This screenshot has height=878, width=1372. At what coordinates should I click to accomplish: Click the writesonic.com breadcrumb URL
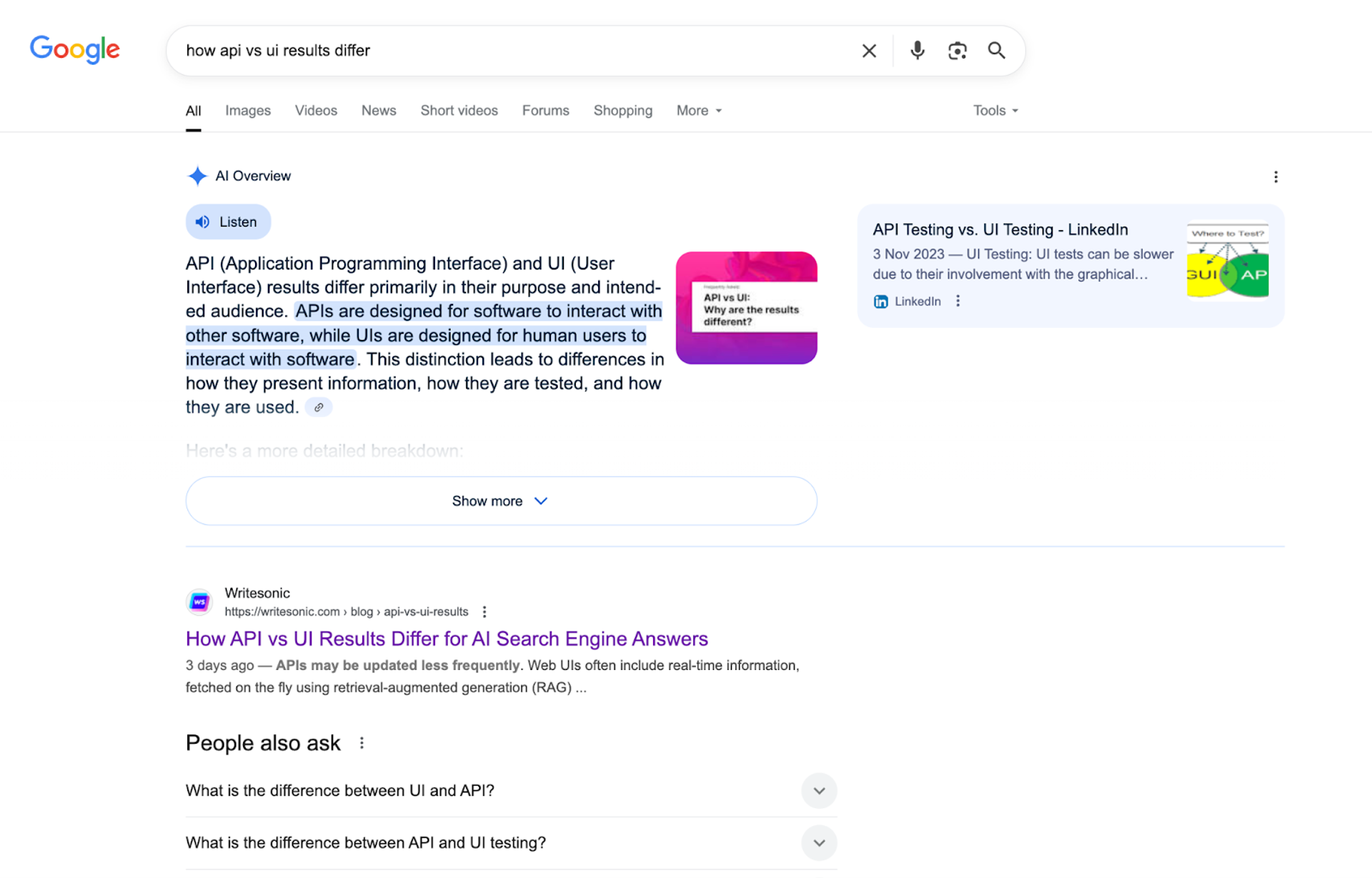click(x=347, y=612)
